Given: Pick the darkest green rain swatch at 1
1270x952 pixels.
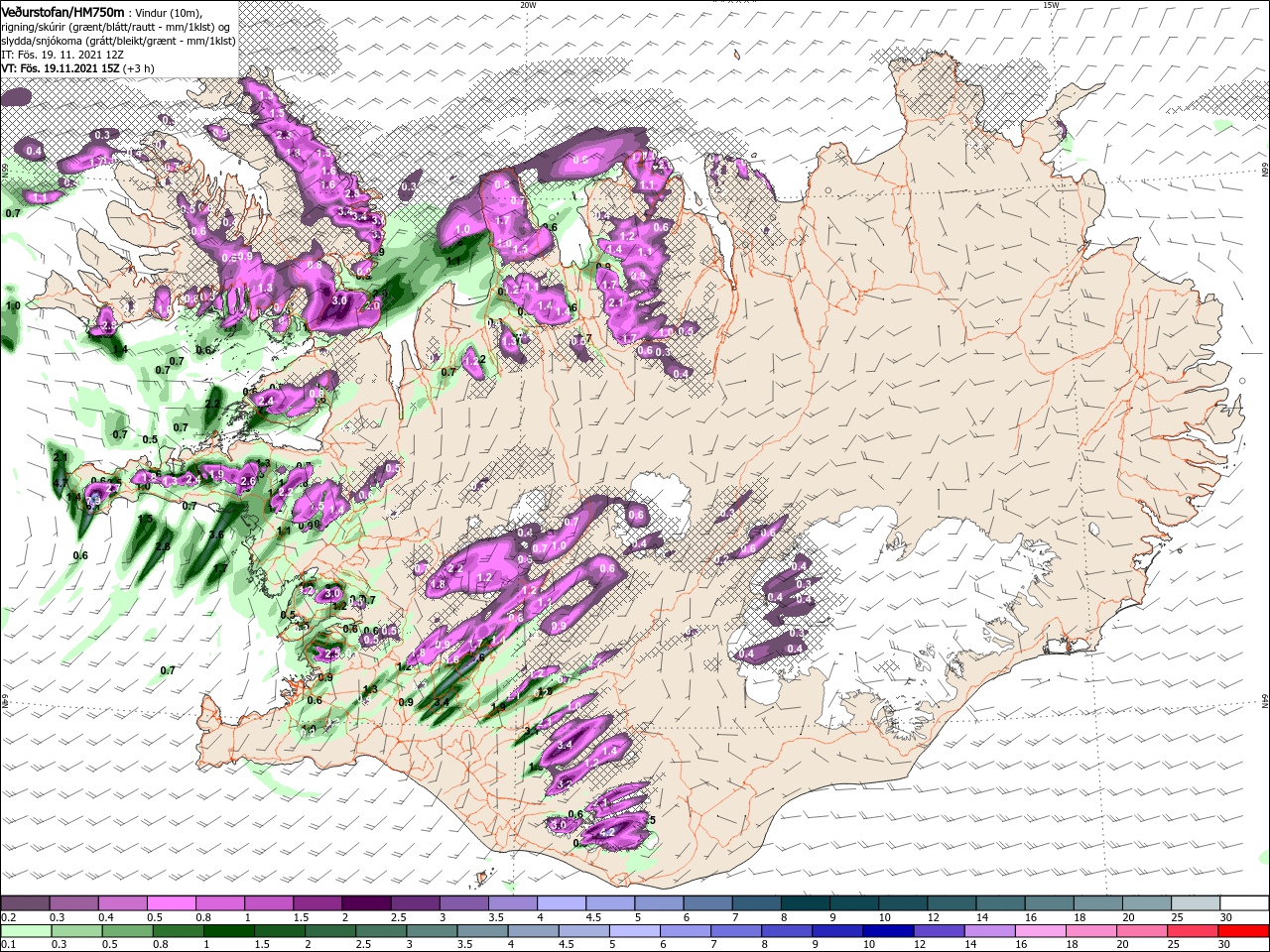Looking at the screenshot, I should [x=228, y=930].
